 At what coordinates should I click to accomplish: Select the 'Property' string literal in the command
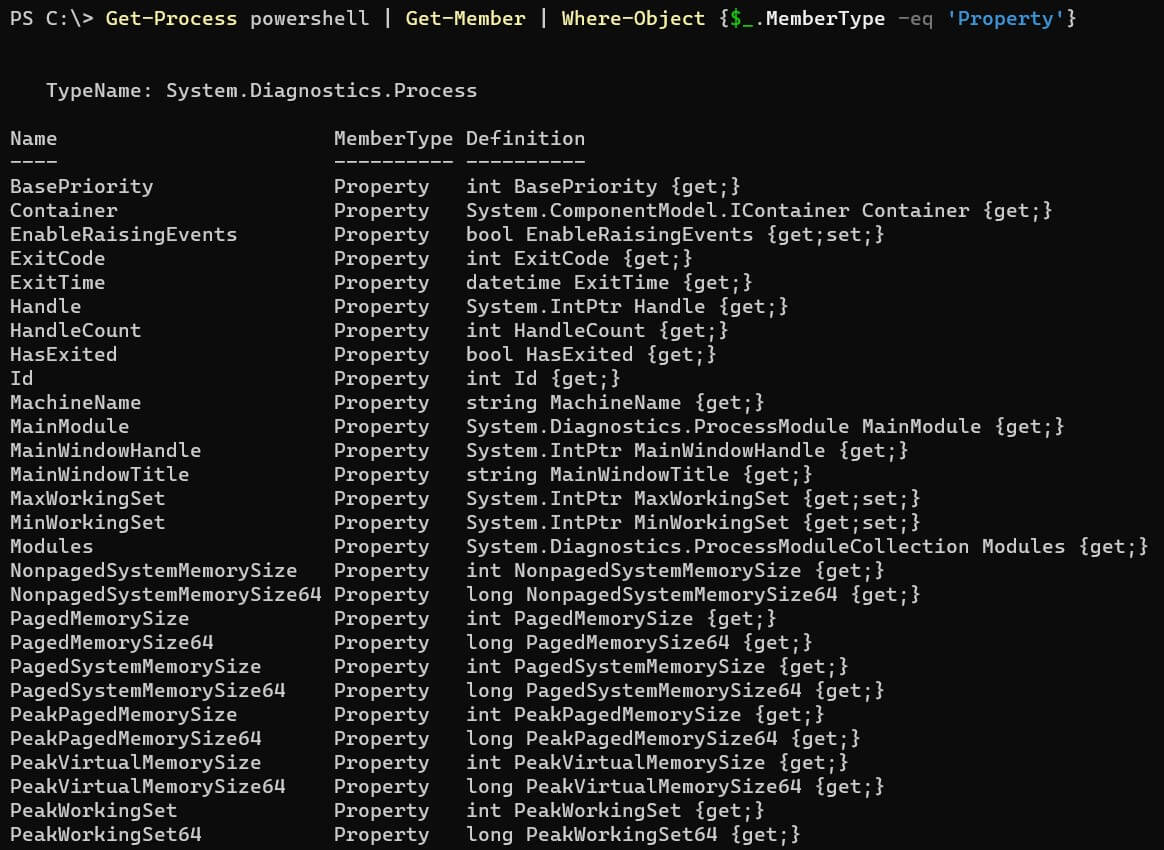1008,18
